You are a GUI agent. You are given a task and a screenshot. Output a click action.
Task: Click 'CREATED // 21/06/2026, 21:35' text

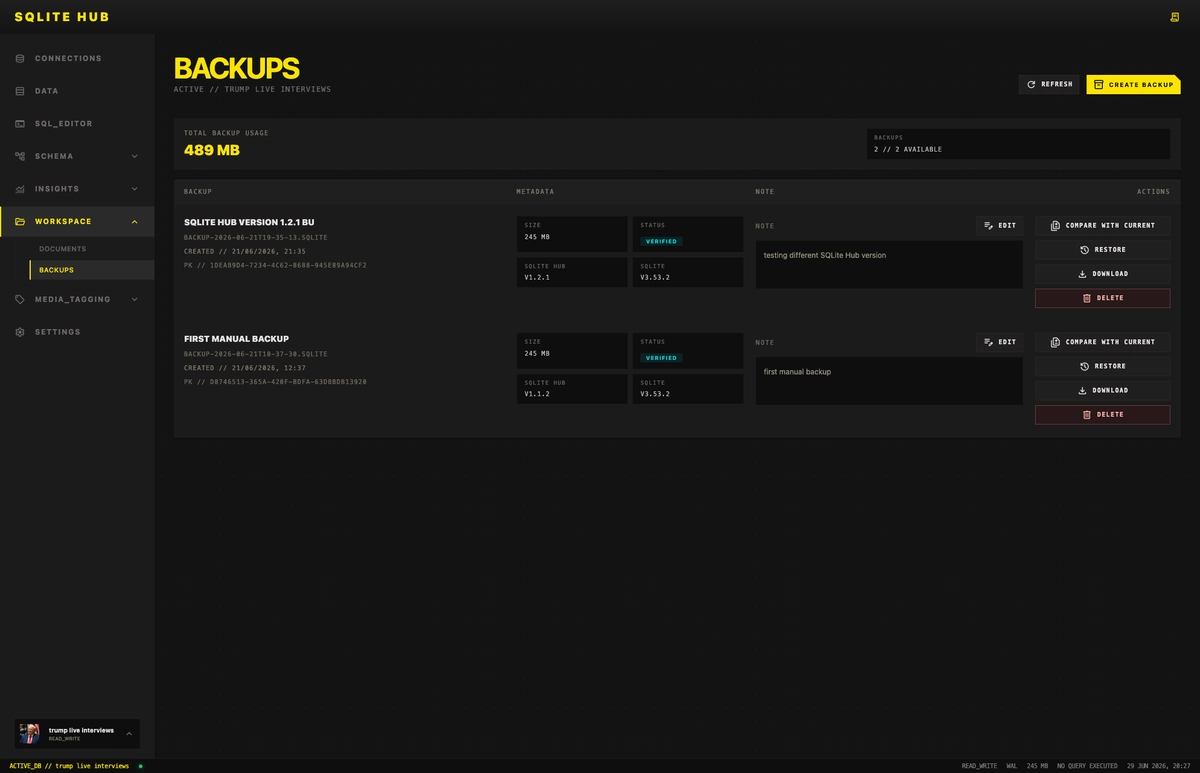point(245,251)
